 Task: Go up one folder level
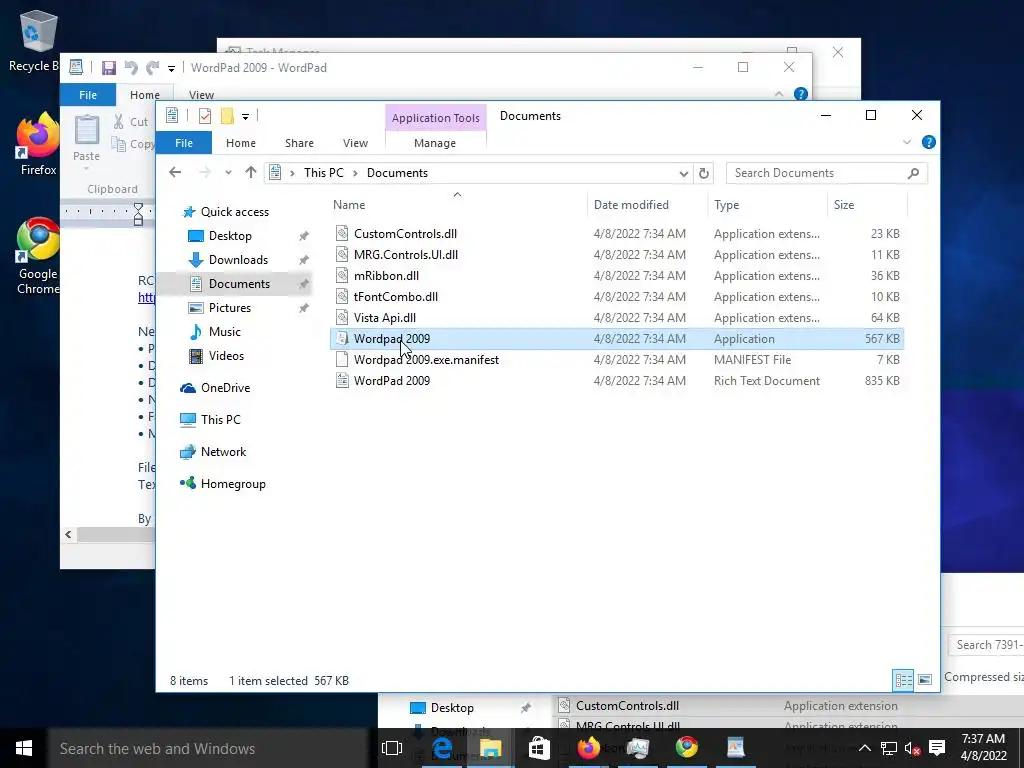(251, 172)
